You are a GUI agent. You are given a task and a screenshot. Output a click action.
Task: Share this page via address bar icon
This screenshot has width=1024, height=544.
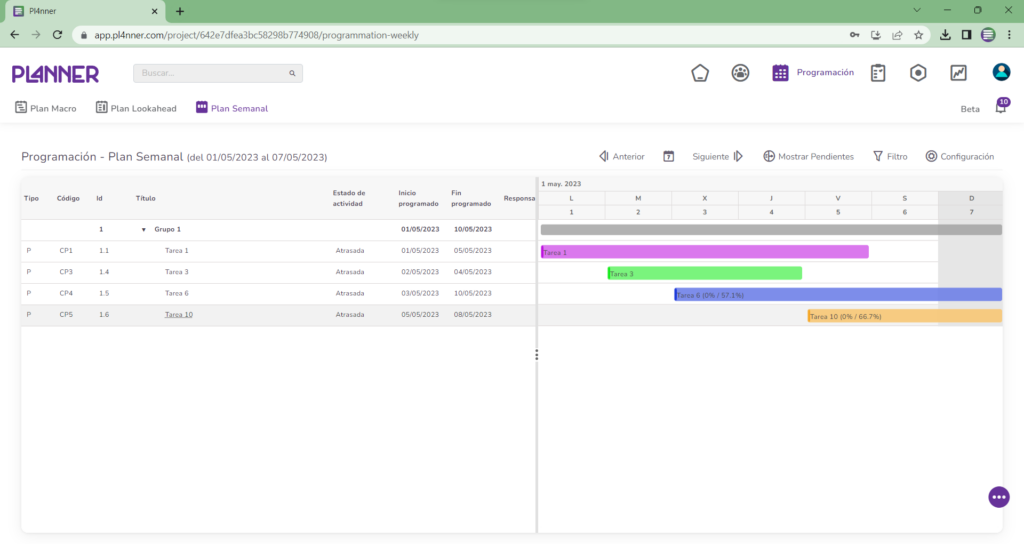(x=897, y=35)
